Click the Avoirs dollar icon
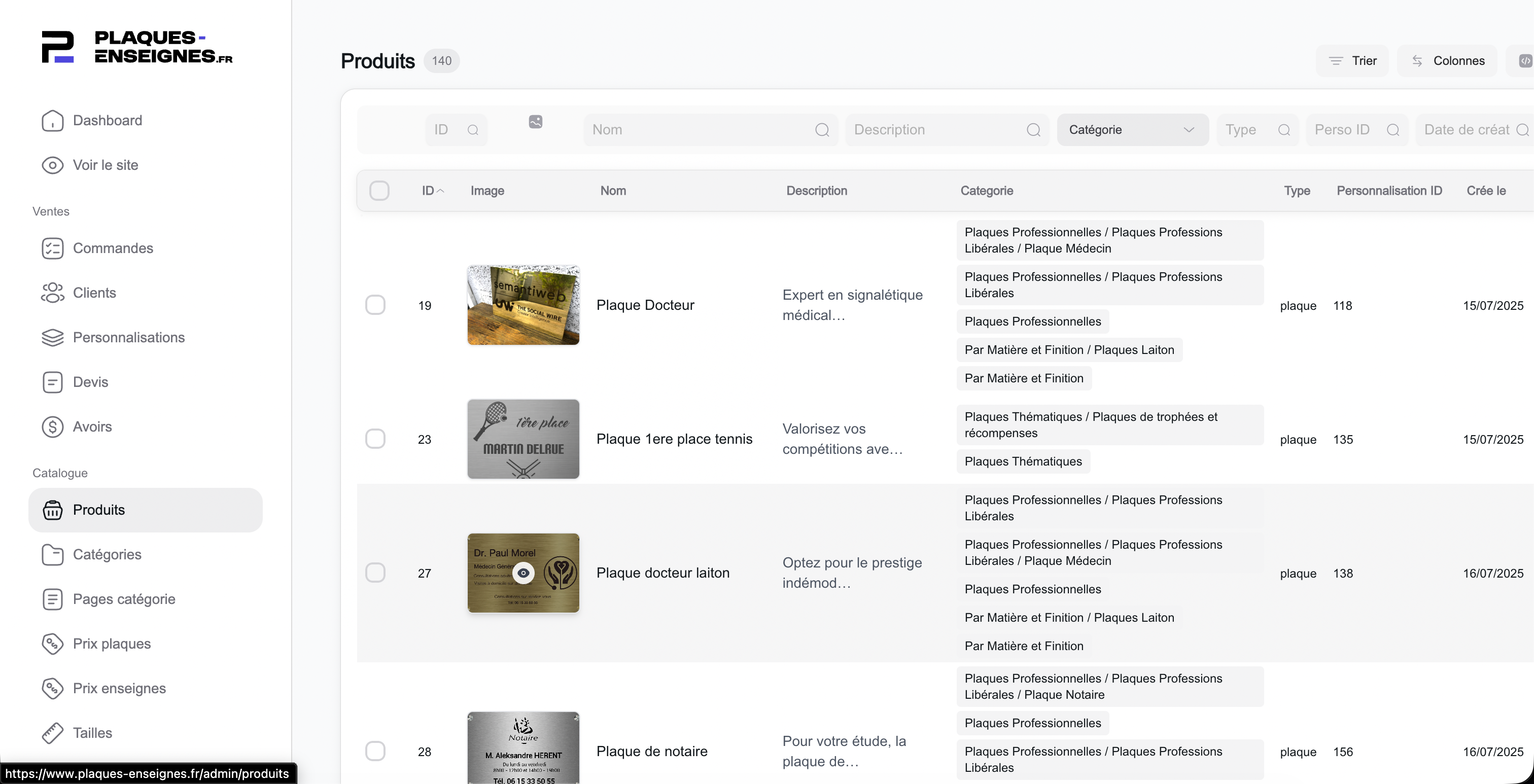 (52, 427)
